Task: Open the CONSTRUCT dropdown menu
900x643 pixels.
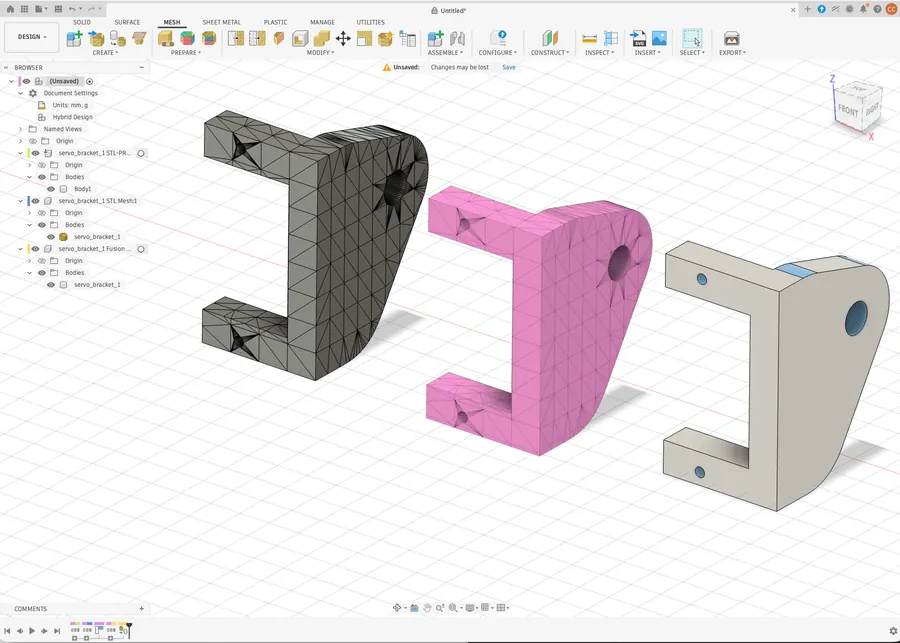Action: coord(549,52)
